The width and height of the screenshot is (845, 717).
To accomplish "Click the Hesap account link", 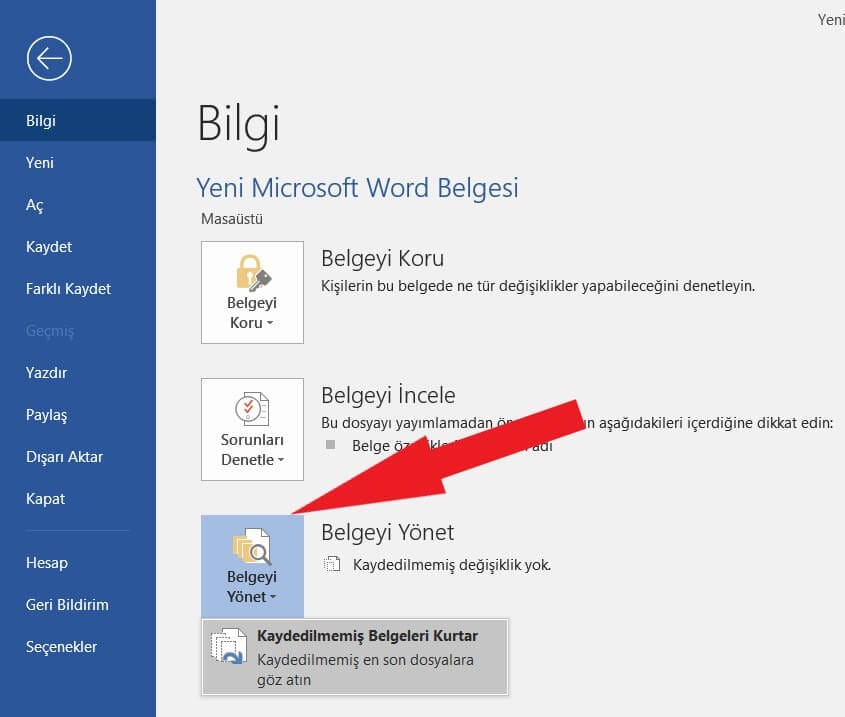I will click(47, 563).
